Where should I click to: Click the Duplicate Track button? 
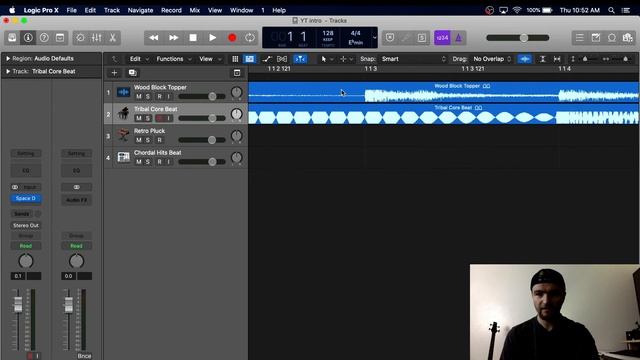click(132, 73)
